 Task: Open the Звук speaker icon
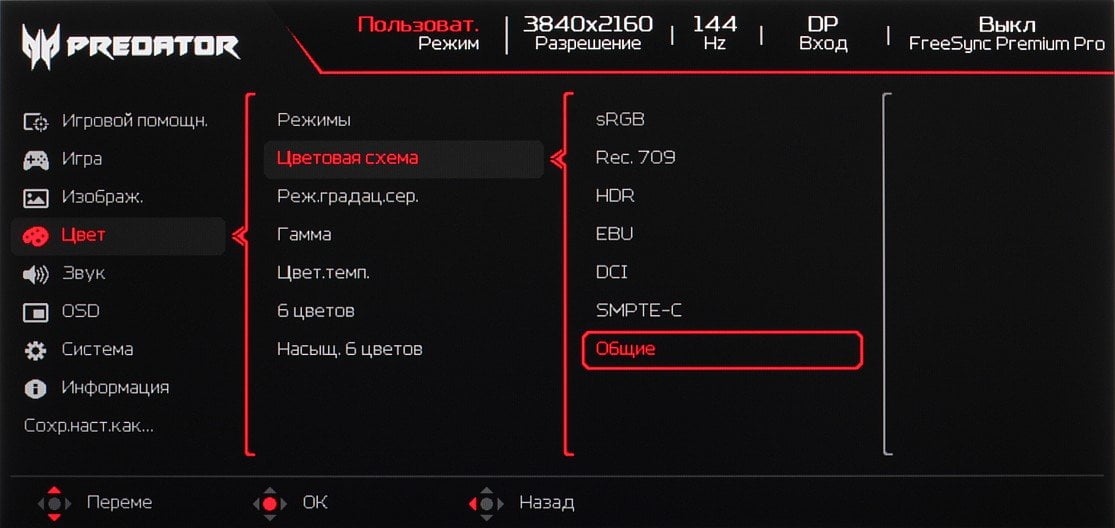point(36,274)
